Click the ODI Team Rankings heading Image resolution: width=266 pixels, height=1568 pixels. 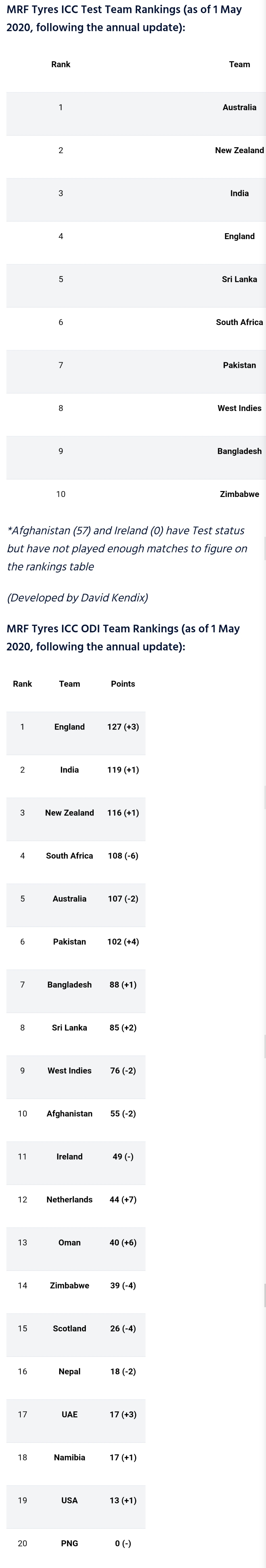123,637
